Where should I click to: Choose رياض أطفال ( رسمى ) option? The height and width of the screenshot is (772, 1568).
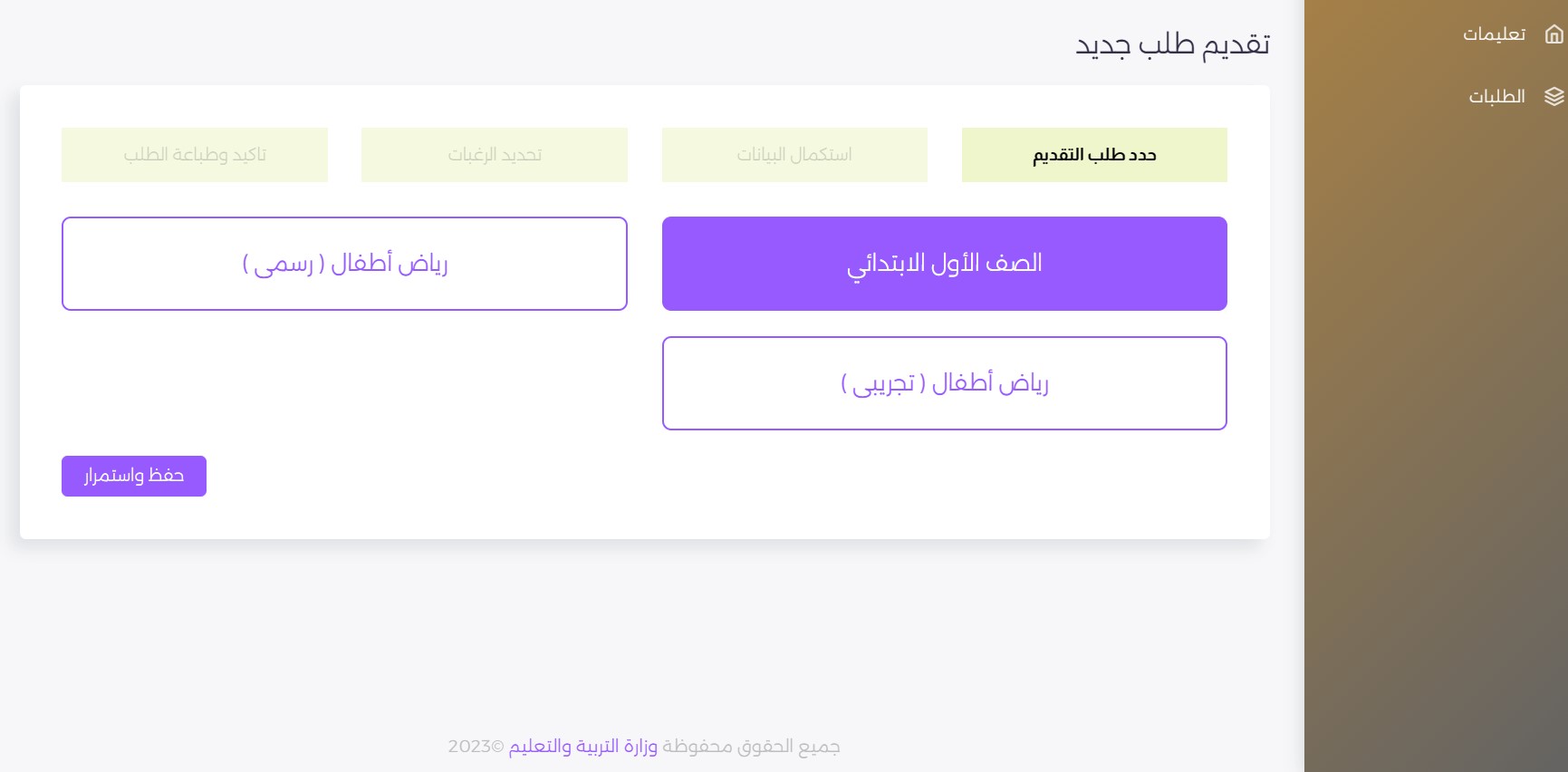[344, 264]
